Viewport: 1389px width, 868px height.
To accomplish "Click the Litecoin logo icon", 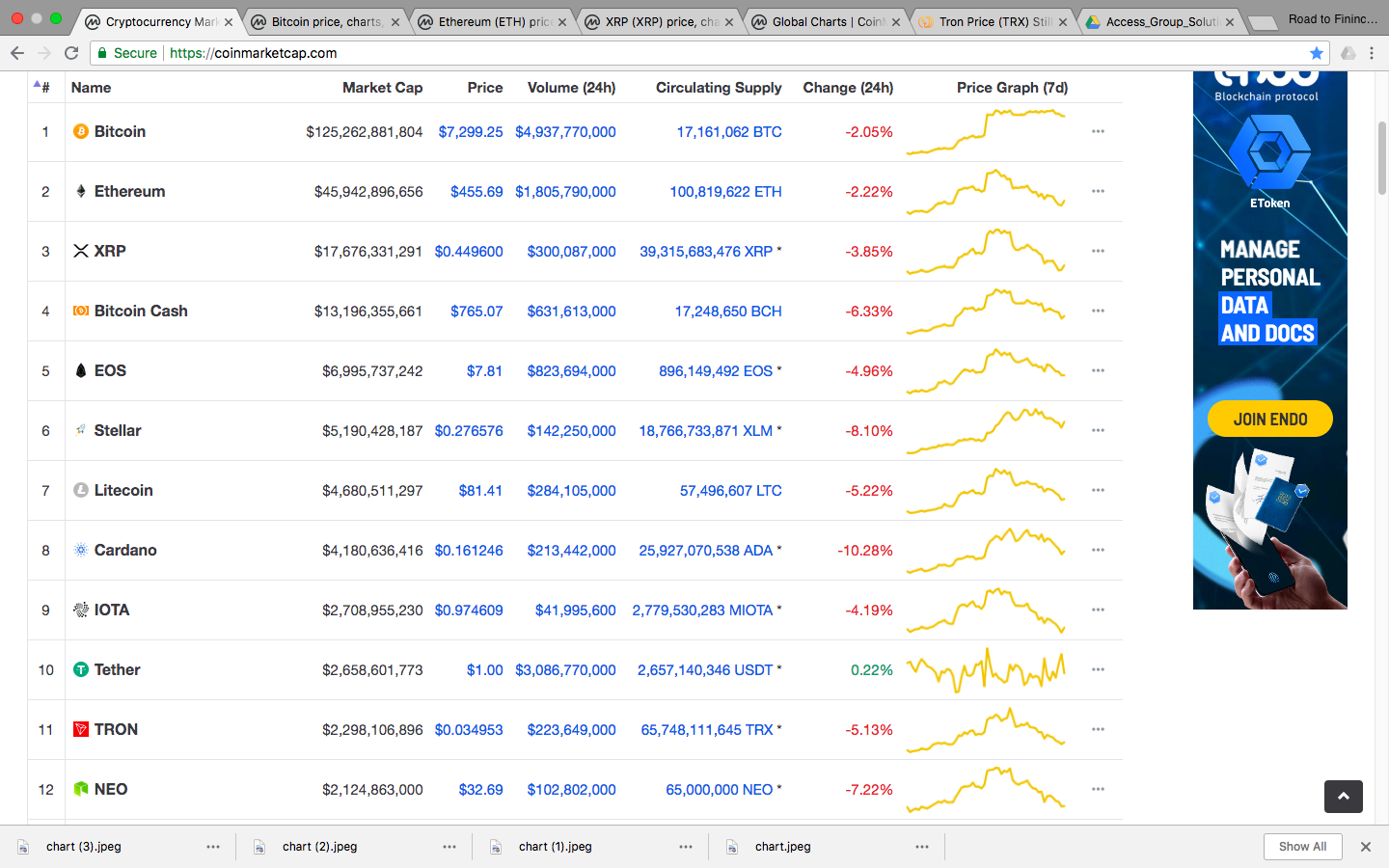I will [x=81, y=490].
